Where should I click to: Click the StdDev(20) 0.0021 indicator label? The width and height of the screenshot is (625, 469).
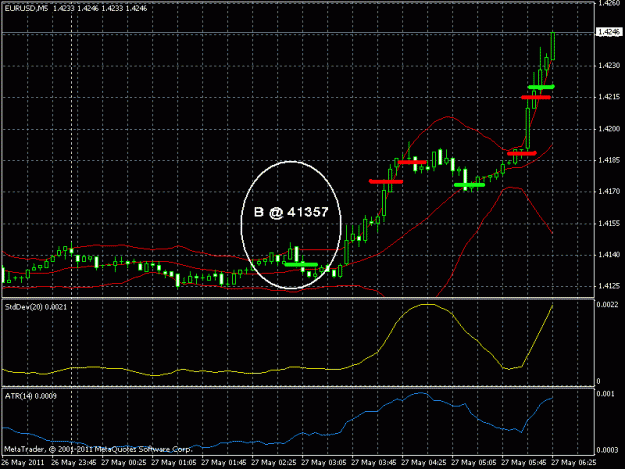pos(36,307)
